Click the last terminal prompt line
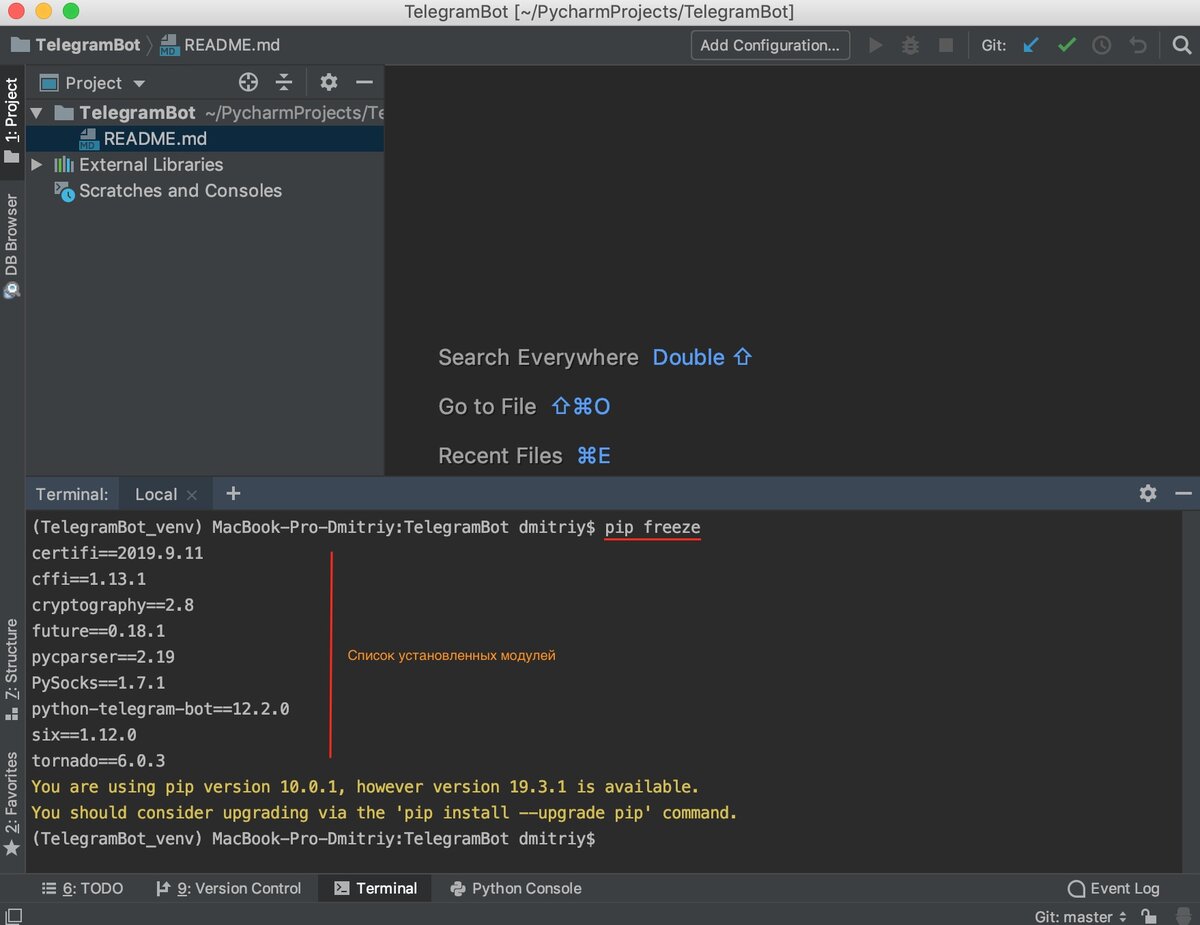The height and width of the screenshot is (925, 1200). [313, 839]
